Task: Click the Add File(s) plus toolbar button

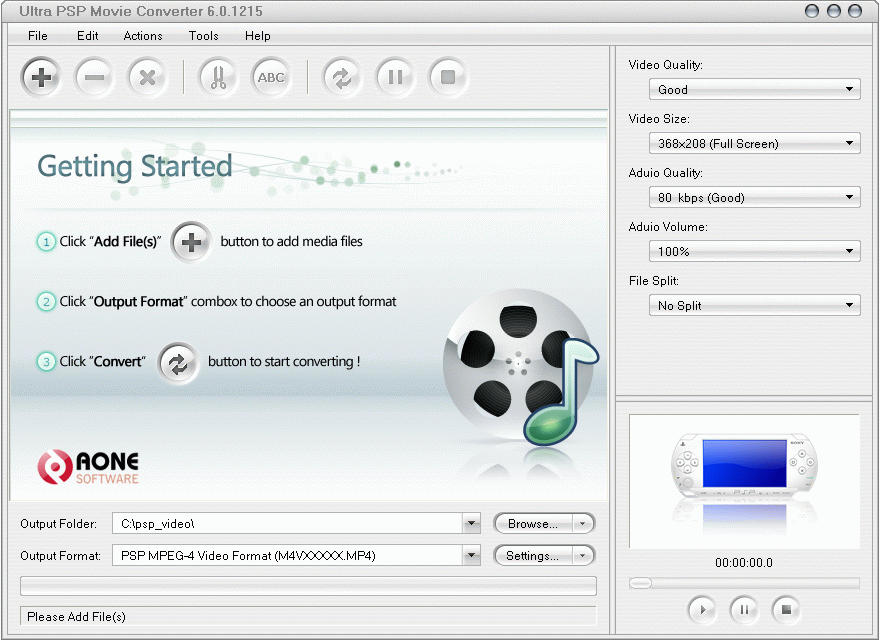Action: (x=41, y=77)
